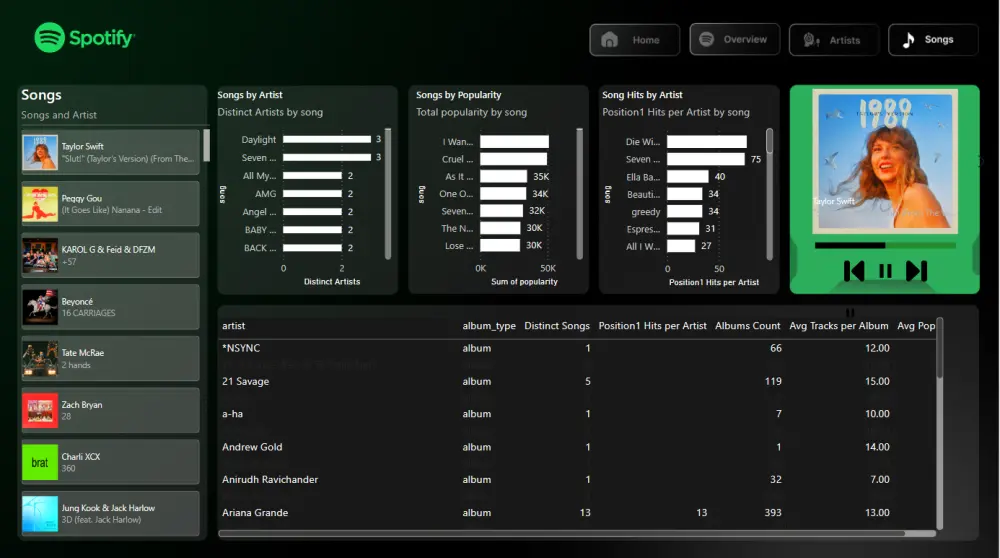Pause the current song
Image resolution: width=1000 pixels, height=558 pixels.
tap(885, 271)
